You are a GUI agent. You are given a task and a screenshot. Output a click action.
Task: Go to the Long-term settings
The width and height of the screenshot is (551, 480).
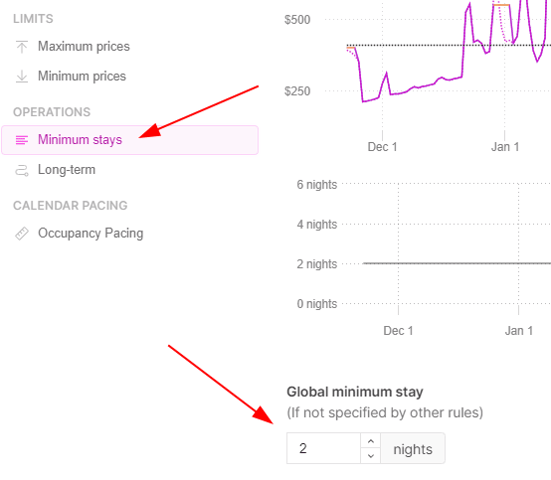(x=66, y=170)
